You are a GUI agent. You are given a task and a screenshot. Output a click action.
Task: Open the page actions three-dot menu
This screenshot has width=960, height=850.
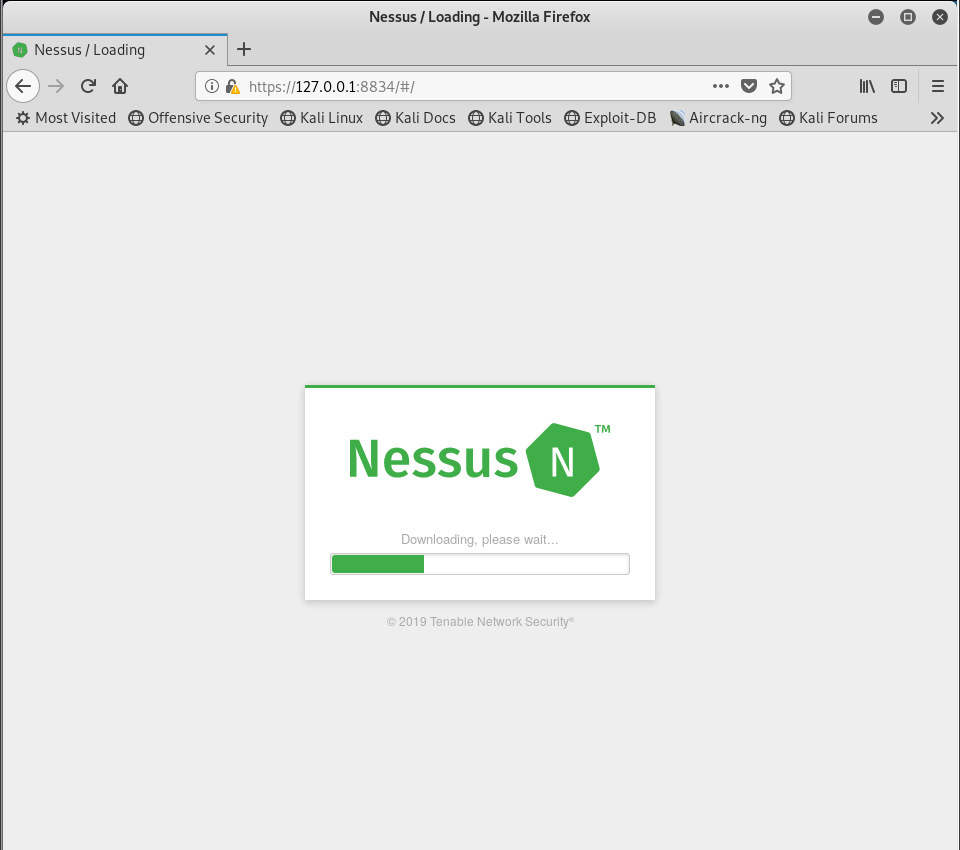click(721, 86)
